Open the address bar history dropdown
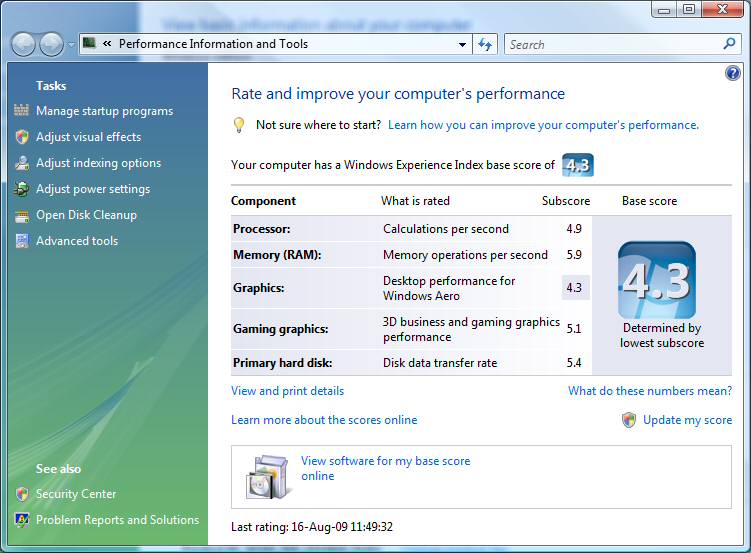 462,45
